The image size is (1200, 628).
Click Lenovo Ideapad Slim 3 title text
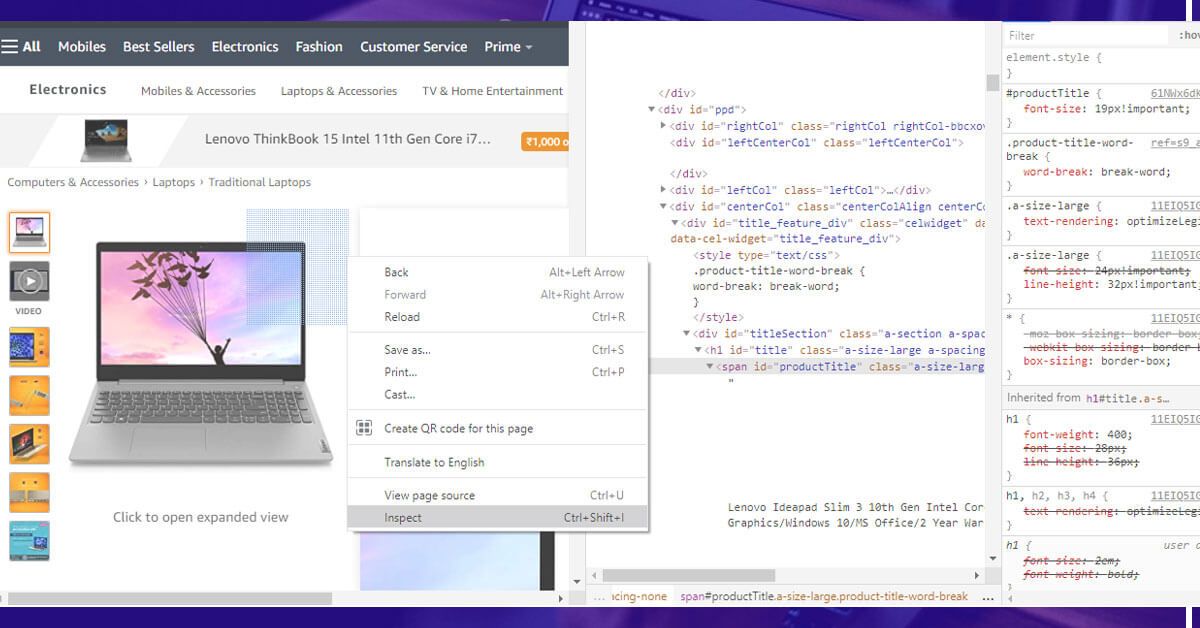[x=855, y=508]
